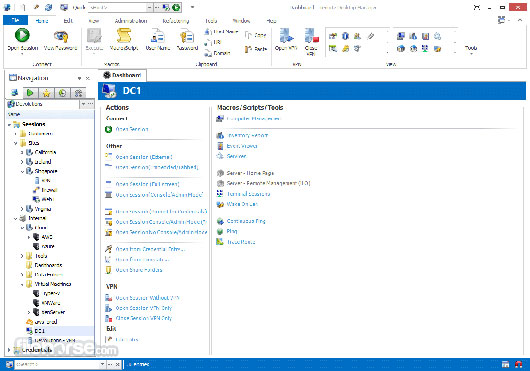Click Open Session (External) link
This screenshot has width=530, height=371.
pyautogui.click(x=144, y=157)
